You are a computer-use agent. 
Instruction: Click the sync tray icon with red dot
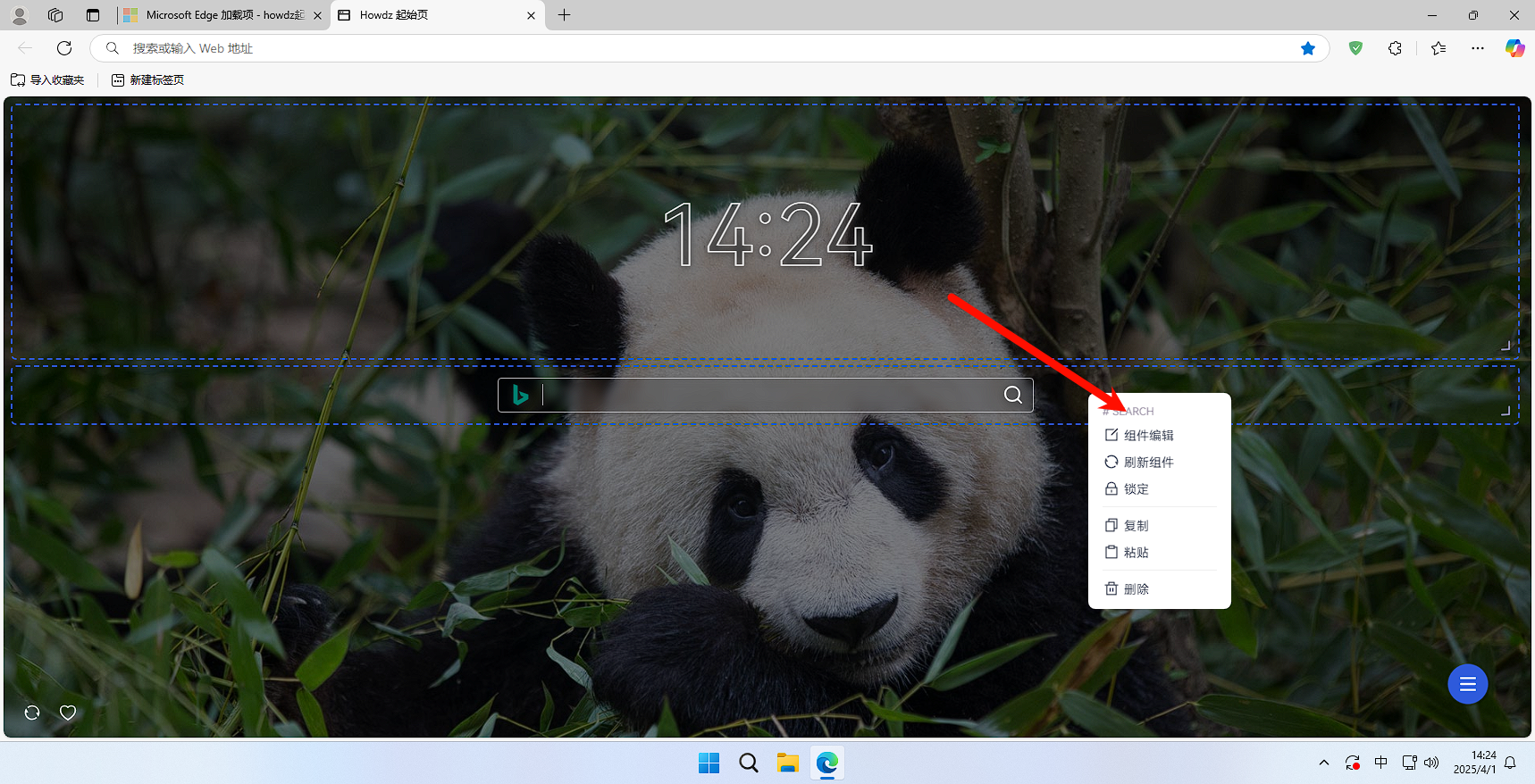pos(1352,763)
